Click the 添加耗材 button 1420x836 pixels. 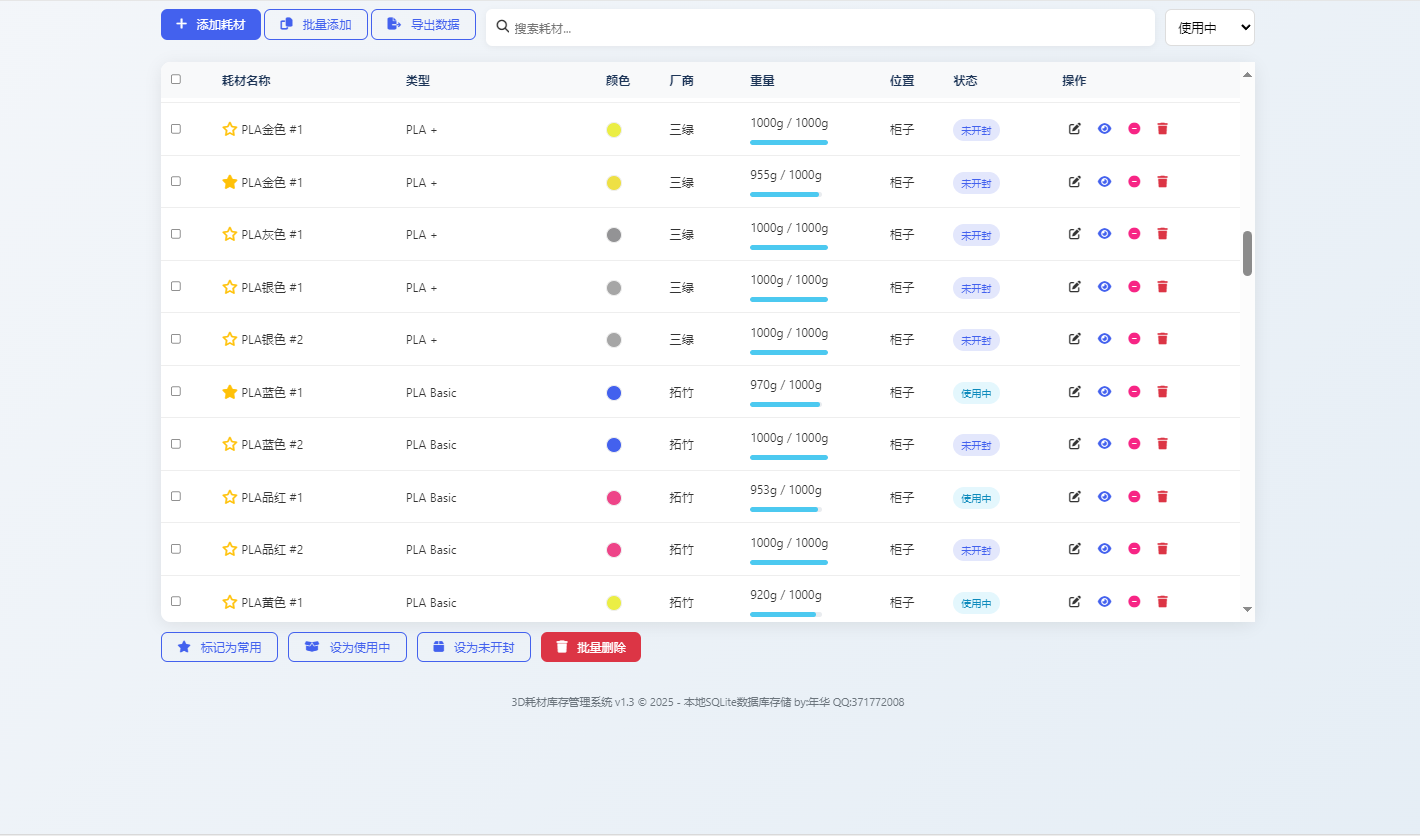click(210, 24)
